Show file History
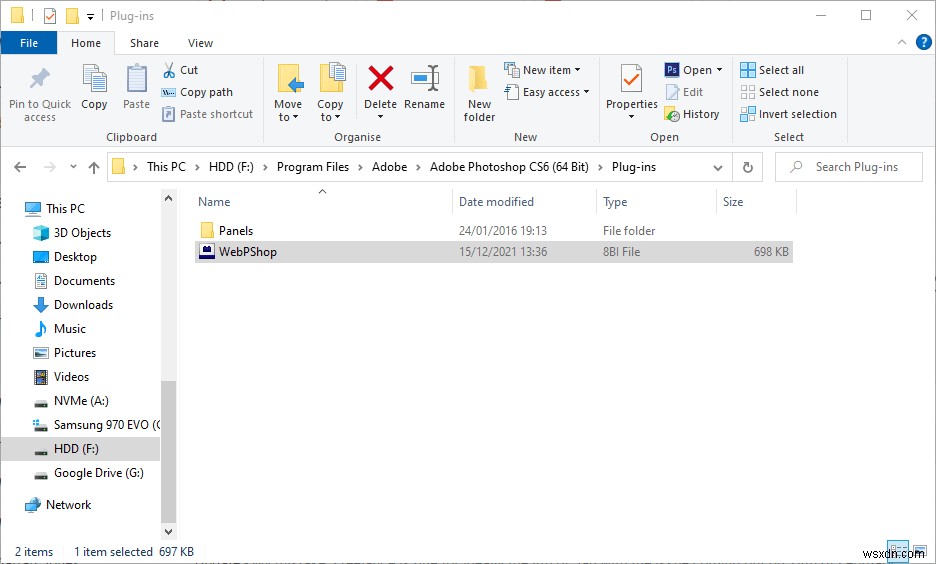Image resolution: width=936 pixels, height=564 pixels. 692,114
